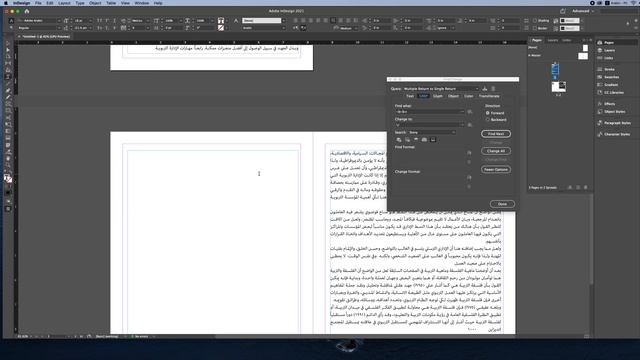Open special characters menu for Find what
The image size is (640, 360).
tap(470, 111)
